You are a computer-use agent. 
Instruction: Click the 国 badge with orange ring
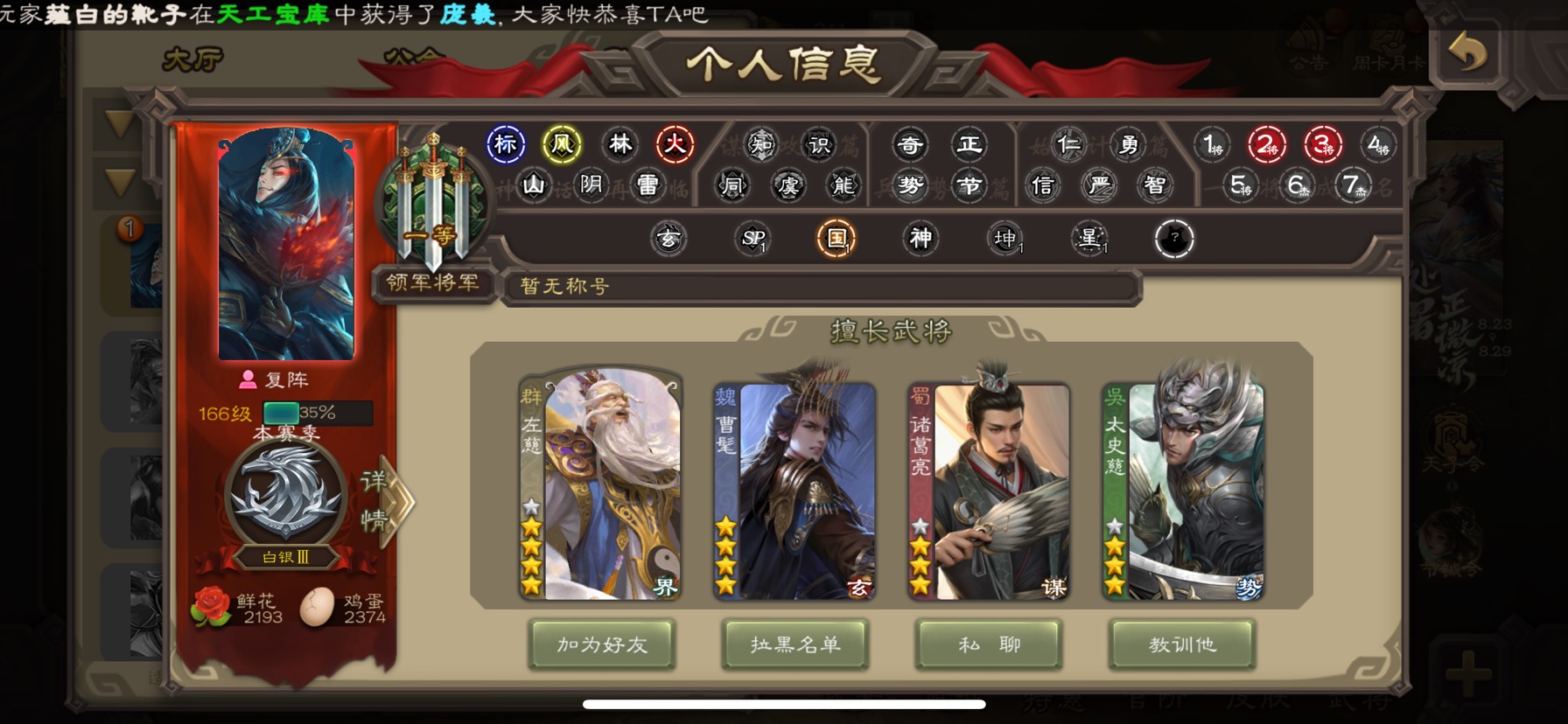[x=836, y=238]
